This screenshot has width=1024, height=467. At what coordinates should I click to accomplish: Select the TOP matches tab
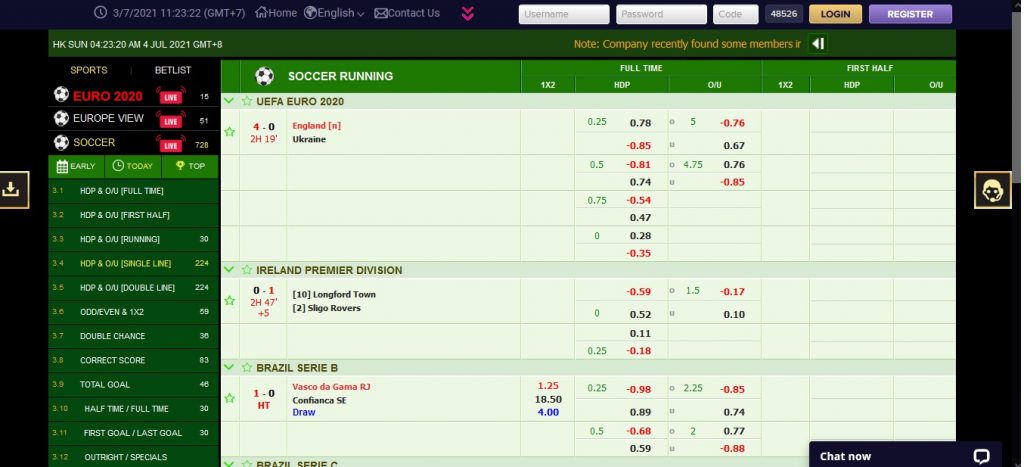point(190,166)
